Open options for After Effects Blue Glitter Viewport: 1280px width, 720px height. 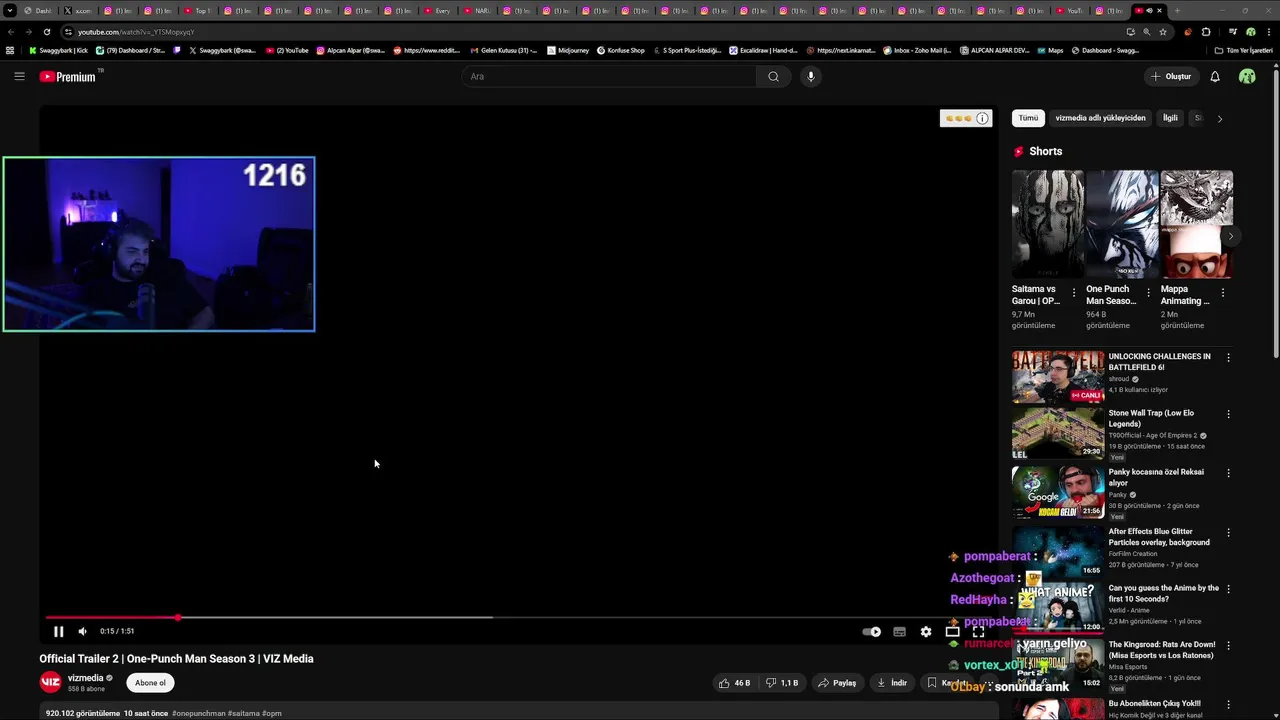[x=1228, y=533]
